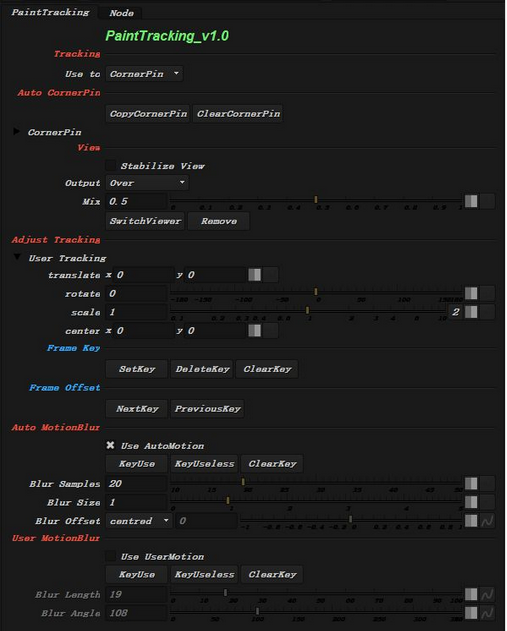Click animation menu icon next to rotate slider

[471, 293]
